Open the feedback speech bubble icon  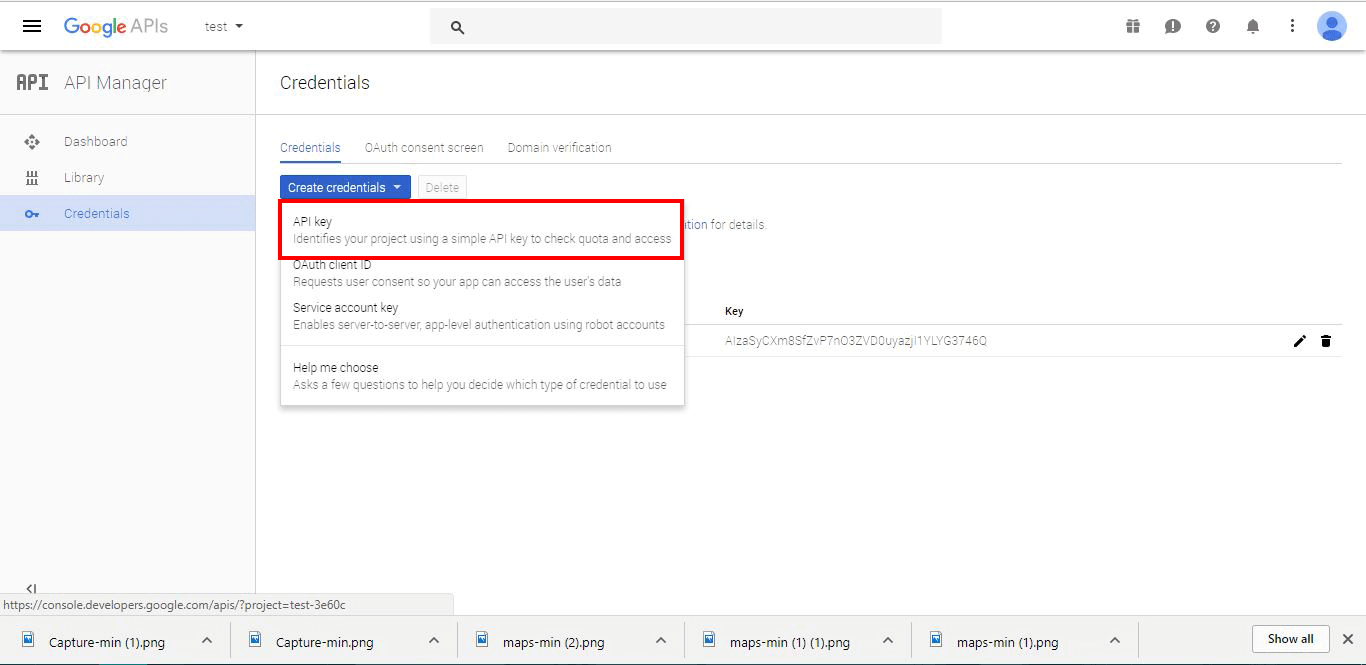pos(1173,27)
